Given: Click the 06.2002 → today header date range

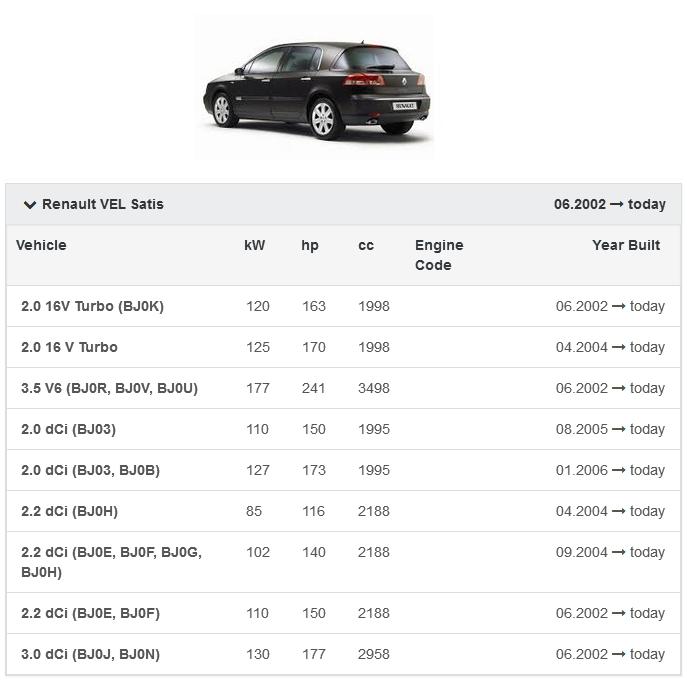Looking at the screenshot, I should pyautogui.click(x=610, y=204).
